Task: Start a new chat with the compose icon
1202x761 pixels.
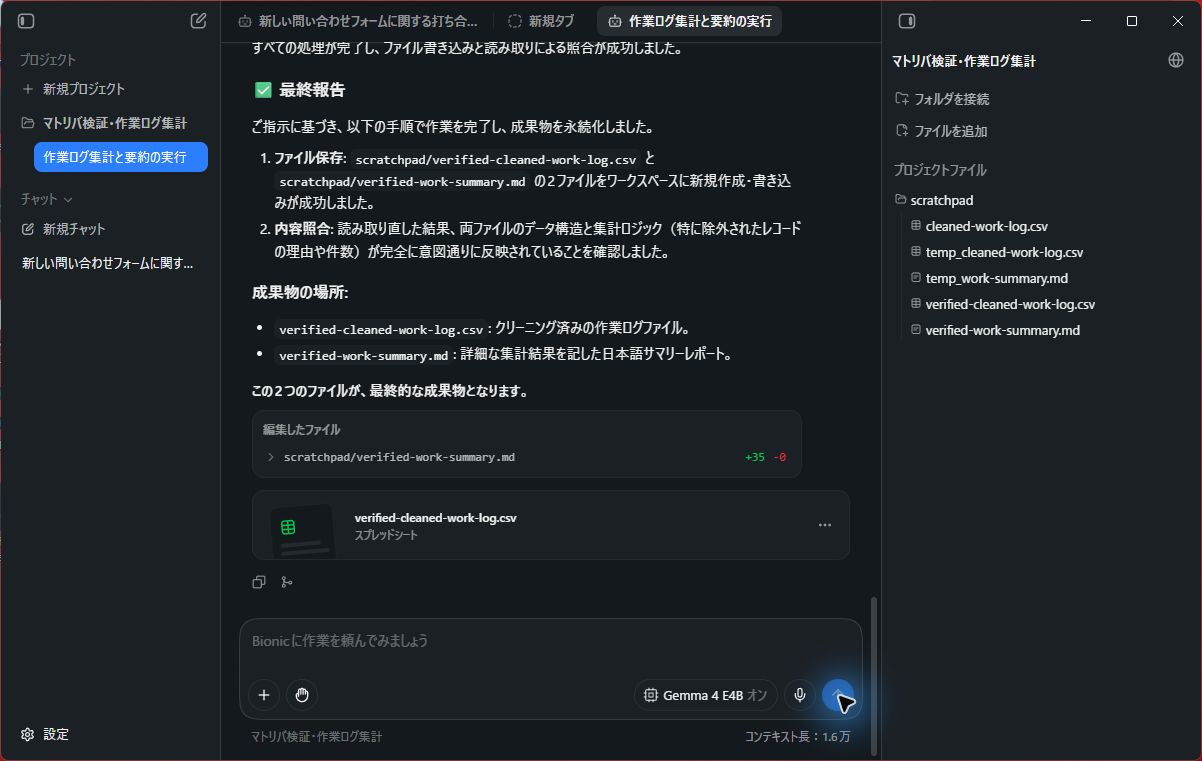Action: [x=198, y=21]
